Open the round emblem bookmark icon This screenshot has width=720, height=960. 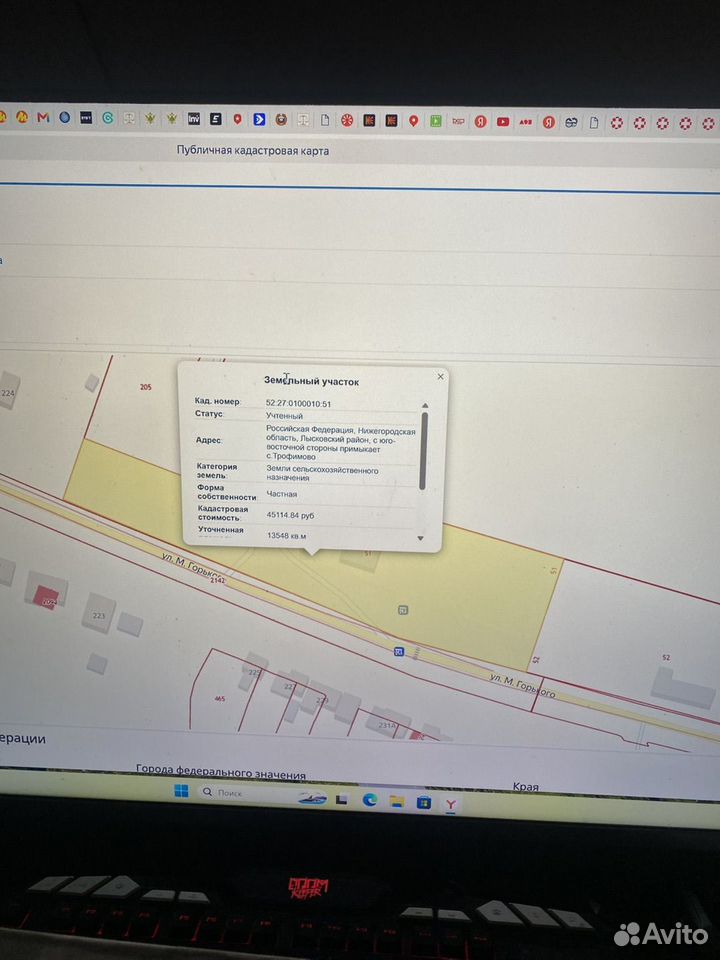tap(281, 119)
